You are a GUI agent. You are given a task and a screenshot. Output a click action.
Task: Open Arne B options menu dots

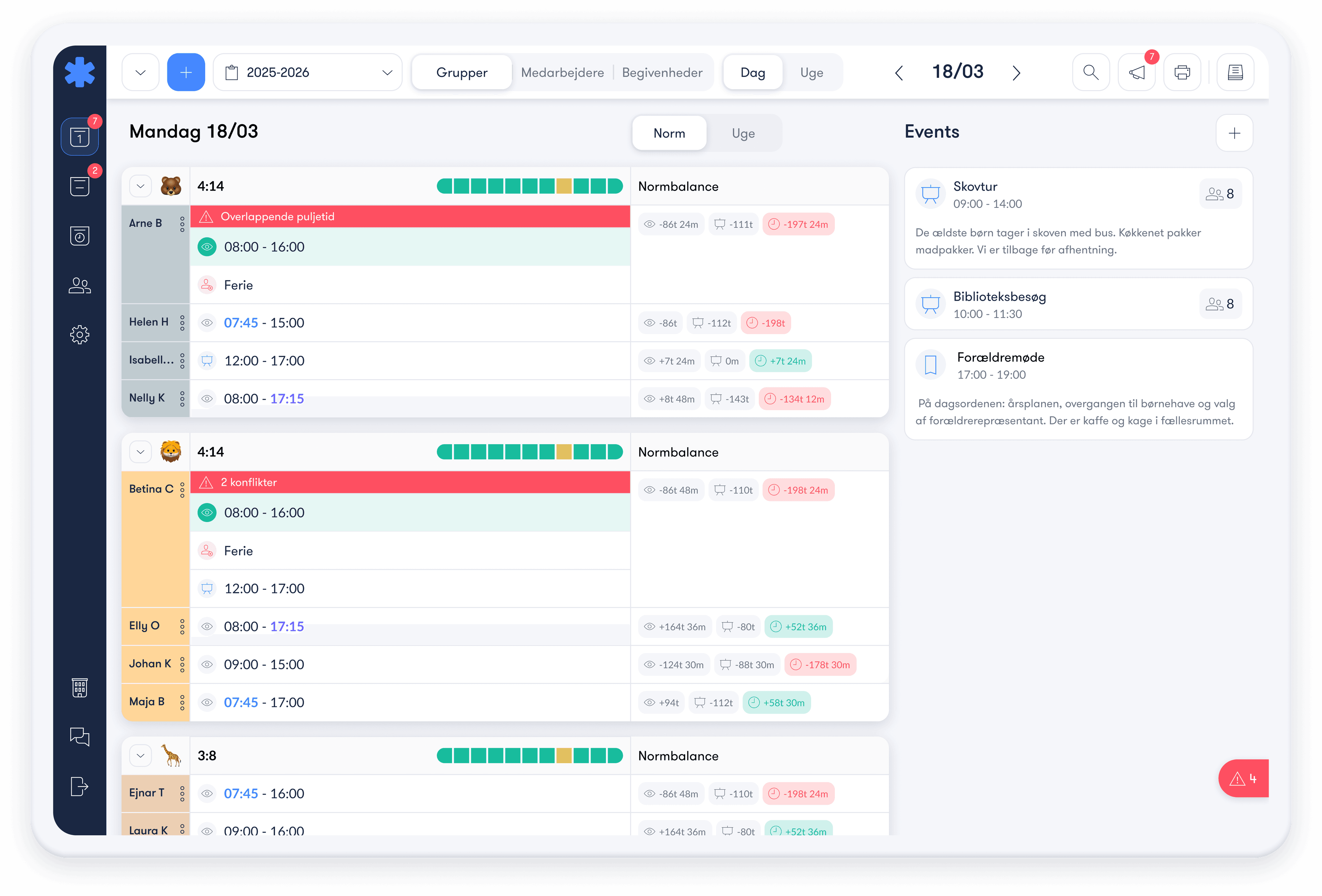pyautogui.click(x=182, y=224)
